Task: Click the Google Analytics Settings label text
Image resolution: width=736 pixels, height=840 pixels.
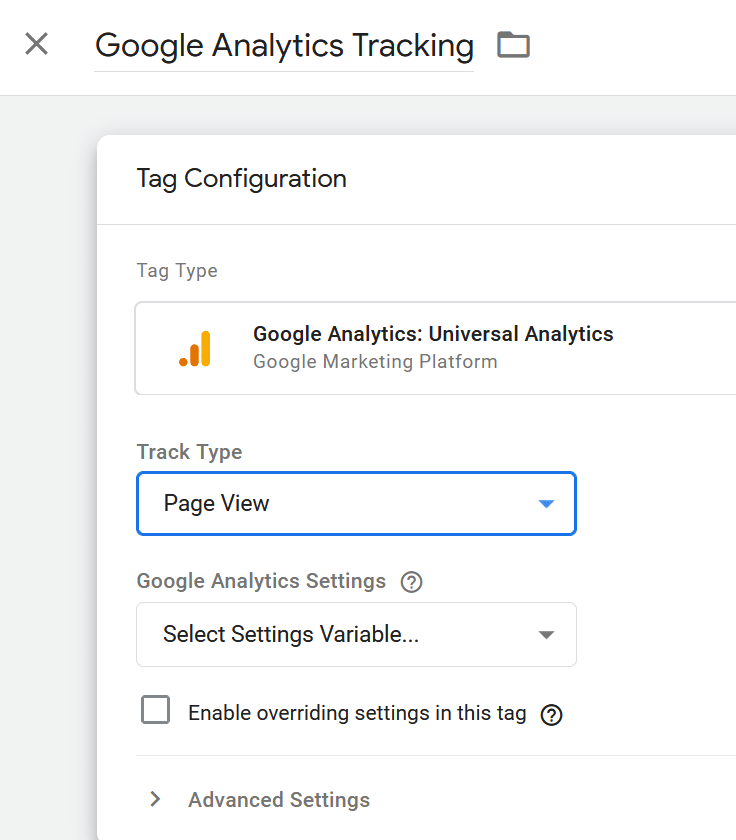Action: pos(261,581)
